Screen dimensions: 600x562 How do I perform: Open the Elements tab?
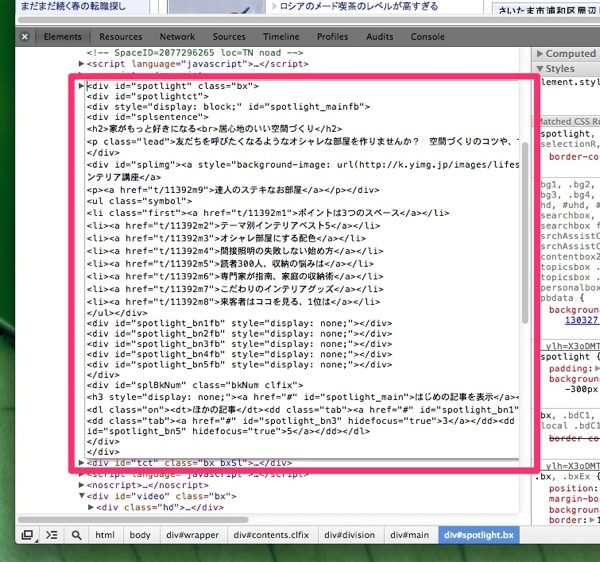pos(62,37)
